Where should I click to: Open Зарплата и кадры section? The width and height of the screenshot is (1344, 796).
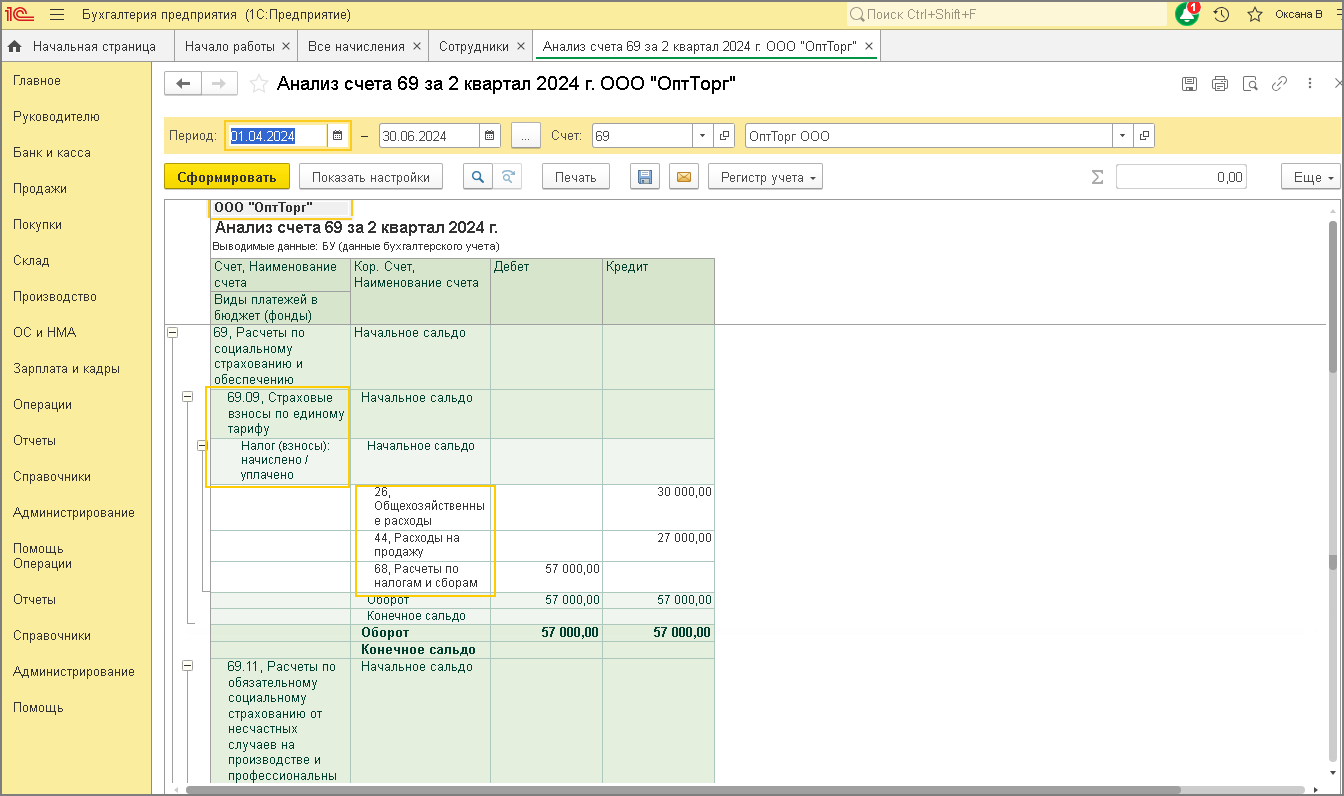66,368
